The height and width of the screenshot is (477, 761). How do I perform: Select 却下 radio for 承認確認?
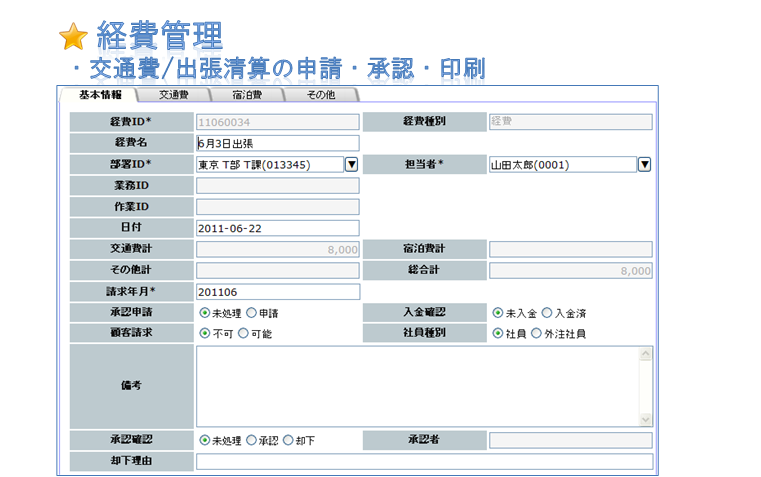coord(288,440)
